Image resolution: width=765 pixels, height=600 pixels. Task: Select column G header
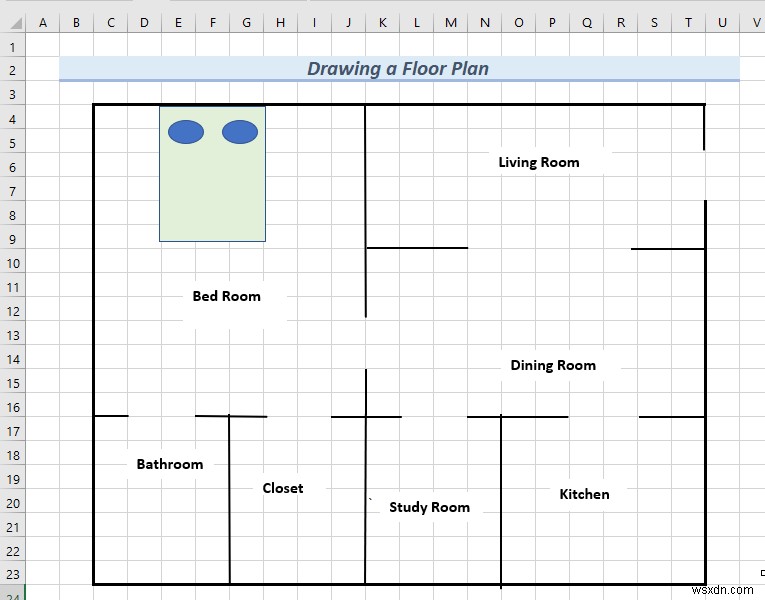click(246, 22)
